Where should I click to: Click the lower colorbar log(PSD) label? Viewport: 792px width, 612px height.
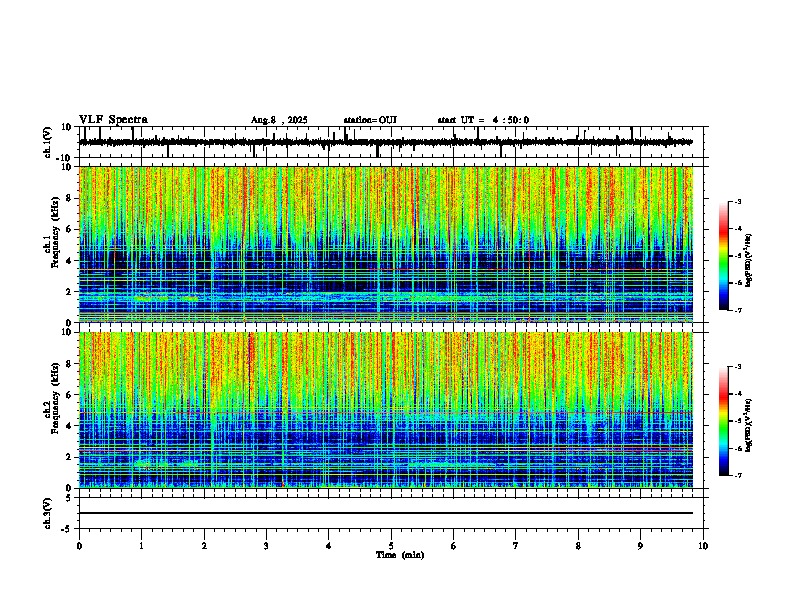[x=748, y=425]
